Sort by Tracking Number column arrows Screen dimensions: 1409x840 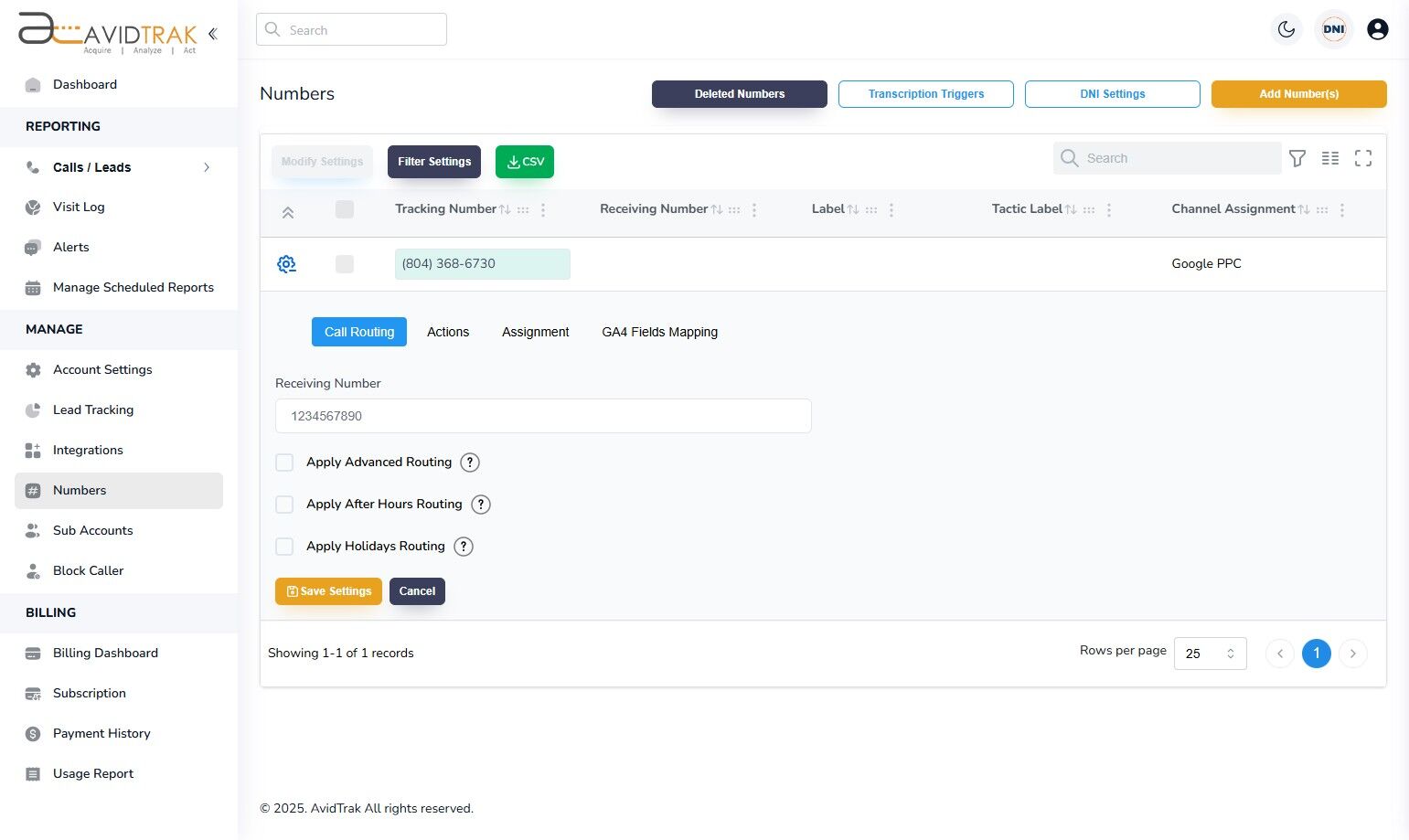(505, 209)
